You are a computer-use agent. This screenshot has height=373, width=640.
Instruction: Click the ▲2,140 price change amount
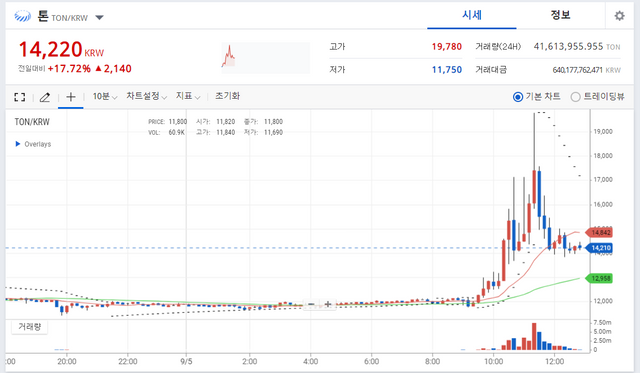tap(113, 69)
